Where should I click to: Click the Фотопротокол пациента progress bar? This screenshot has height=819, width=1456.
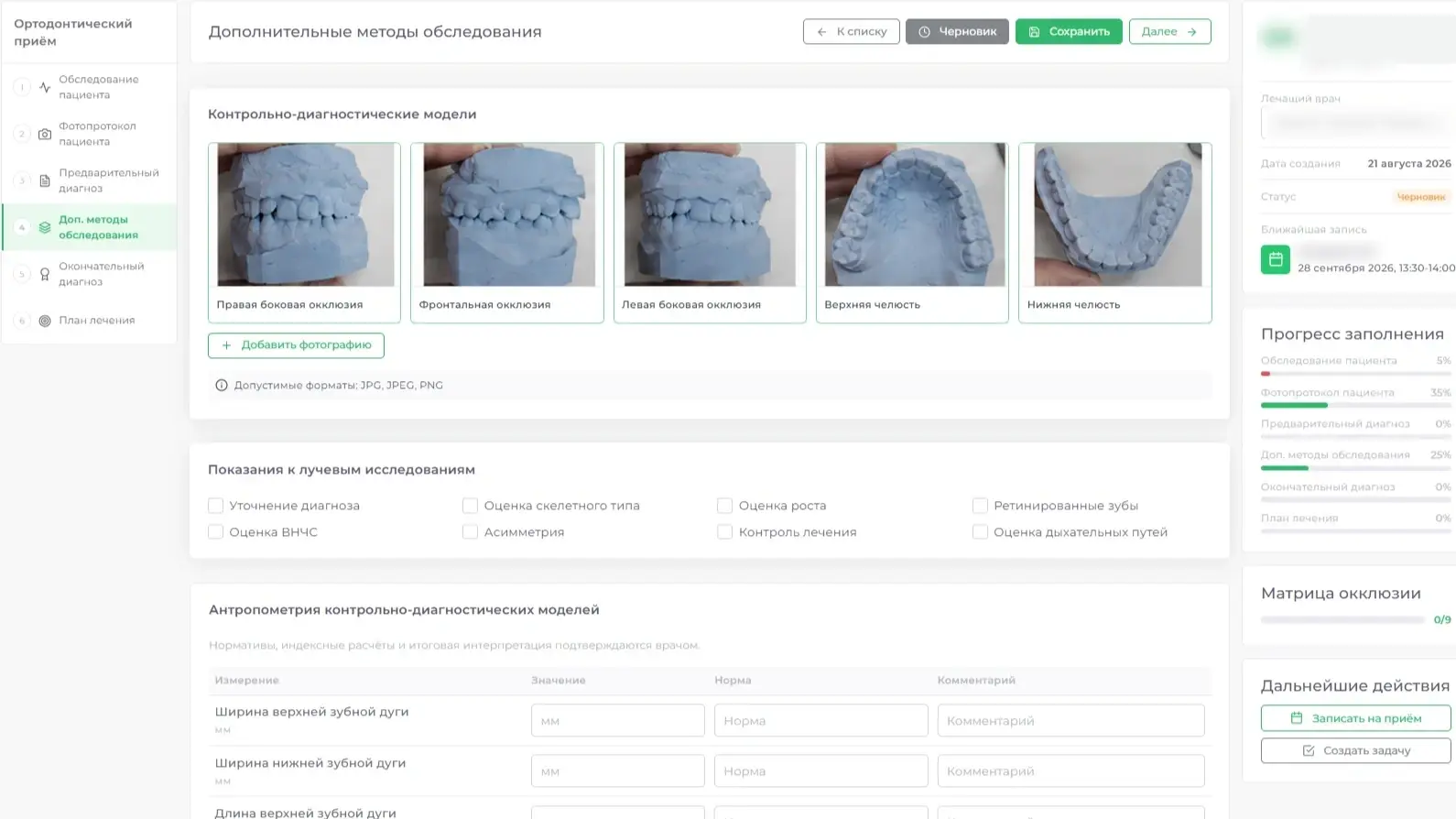point(1355,405)
